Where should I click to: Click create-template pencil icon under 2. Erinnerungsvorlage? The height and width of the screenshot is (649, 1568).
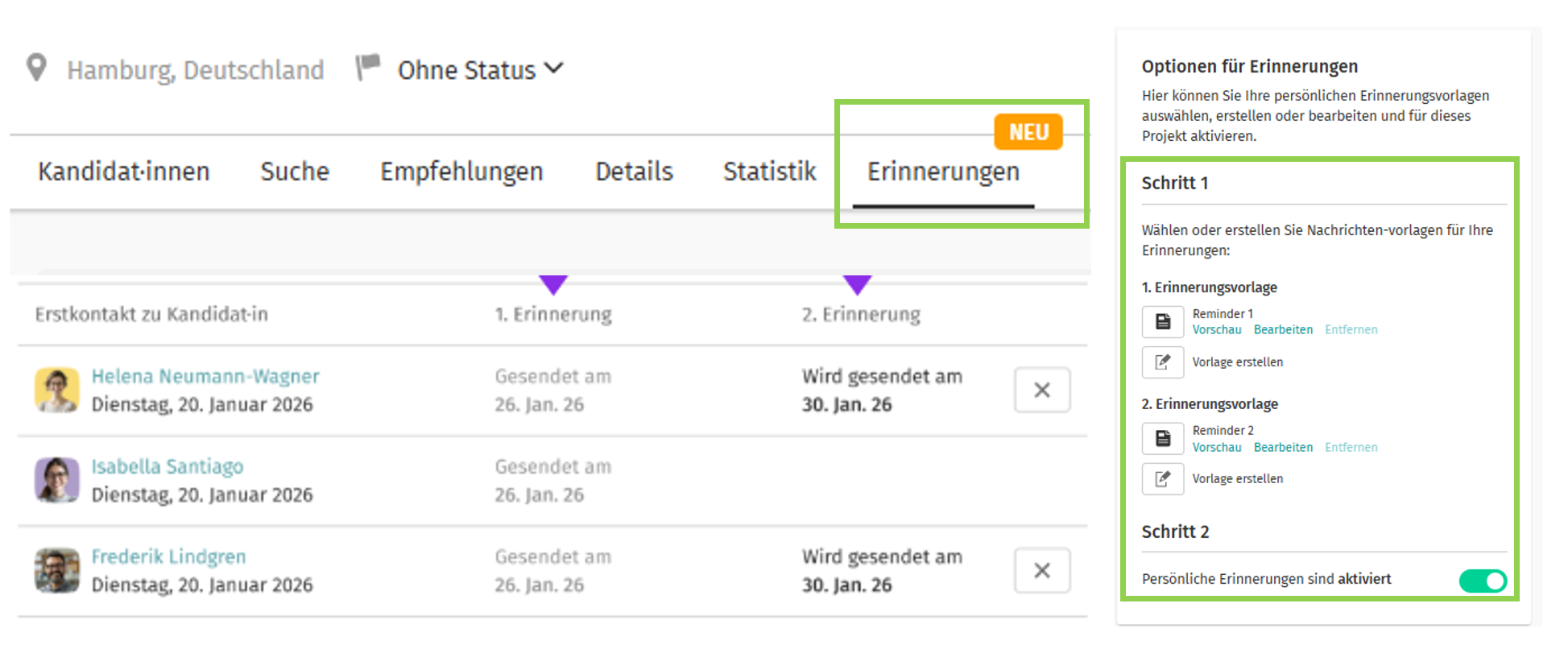(1162, 479)
